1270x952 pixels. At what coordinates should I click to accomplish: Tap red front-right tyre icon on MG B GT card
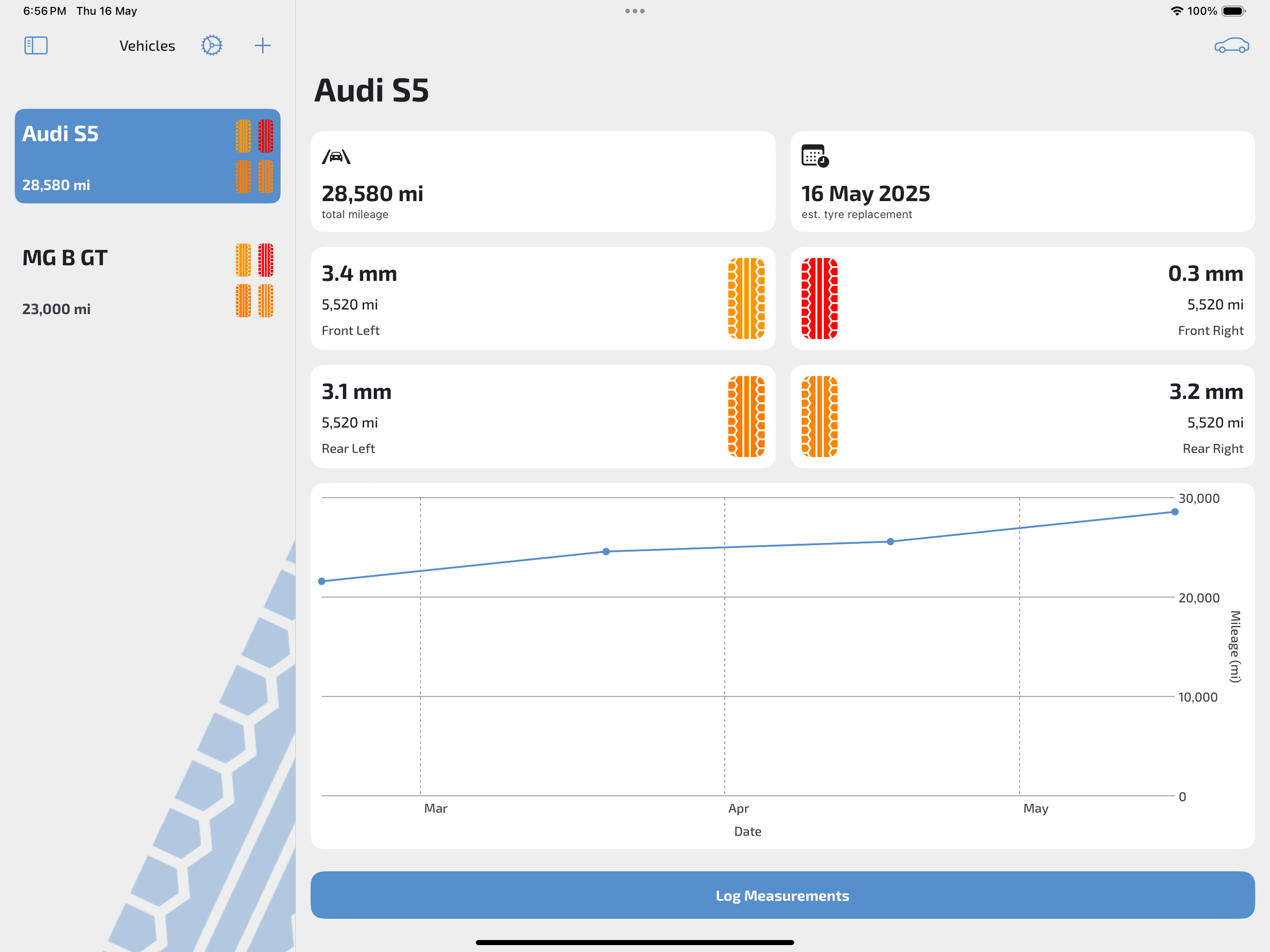[x=266, y=260]
